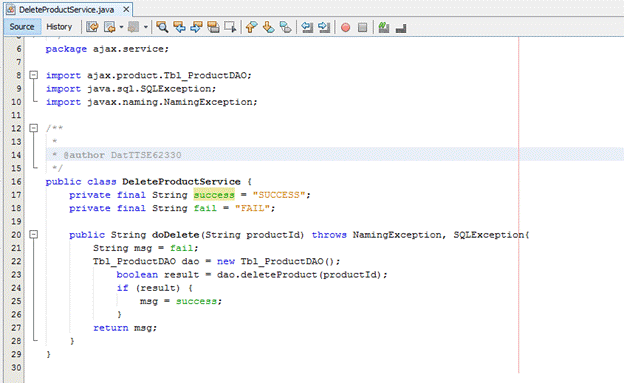The image size is (624, 383).
Task: Toggle Rectangular Selection icon
Action: (x=230, y=27)
